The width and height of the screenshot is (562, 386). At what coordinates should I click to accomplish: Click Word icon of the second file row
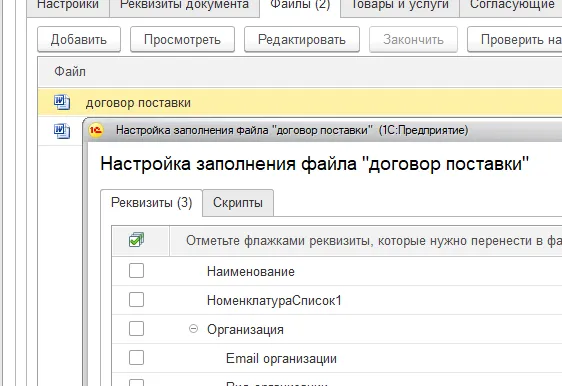pyautogui.click(x=62, y=131)
